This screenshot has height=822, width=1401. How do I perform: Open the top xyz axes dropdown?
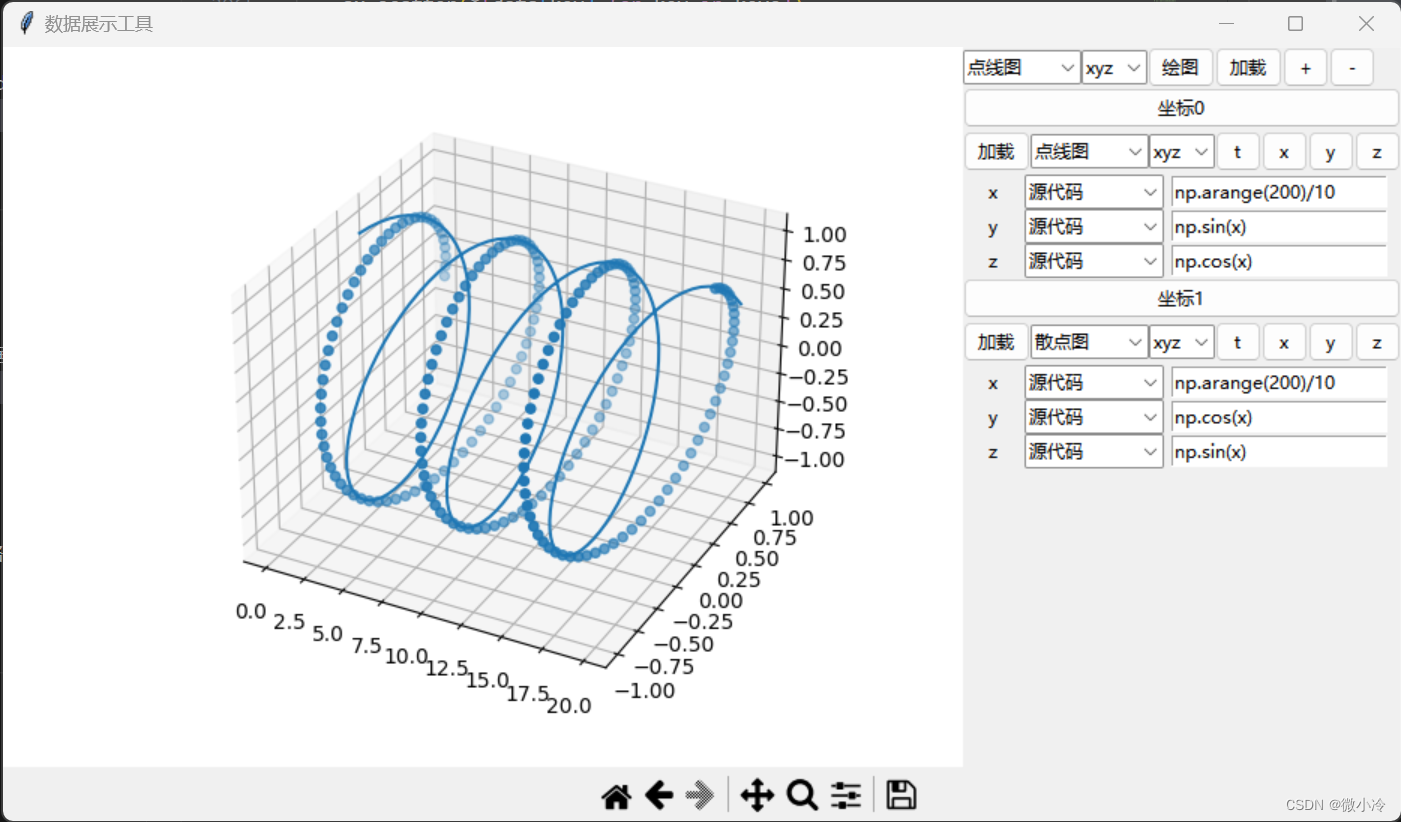pos(1114,67)
